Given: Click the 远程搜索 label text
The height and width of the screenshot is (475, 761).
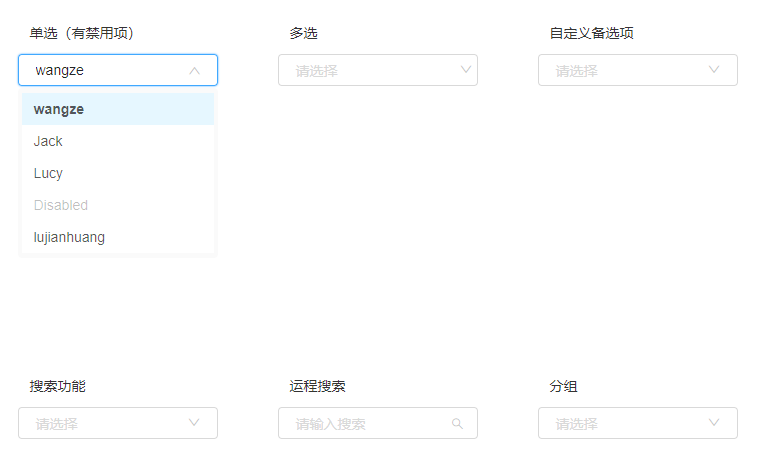Looking at the screenshot, I should (317, 386).
